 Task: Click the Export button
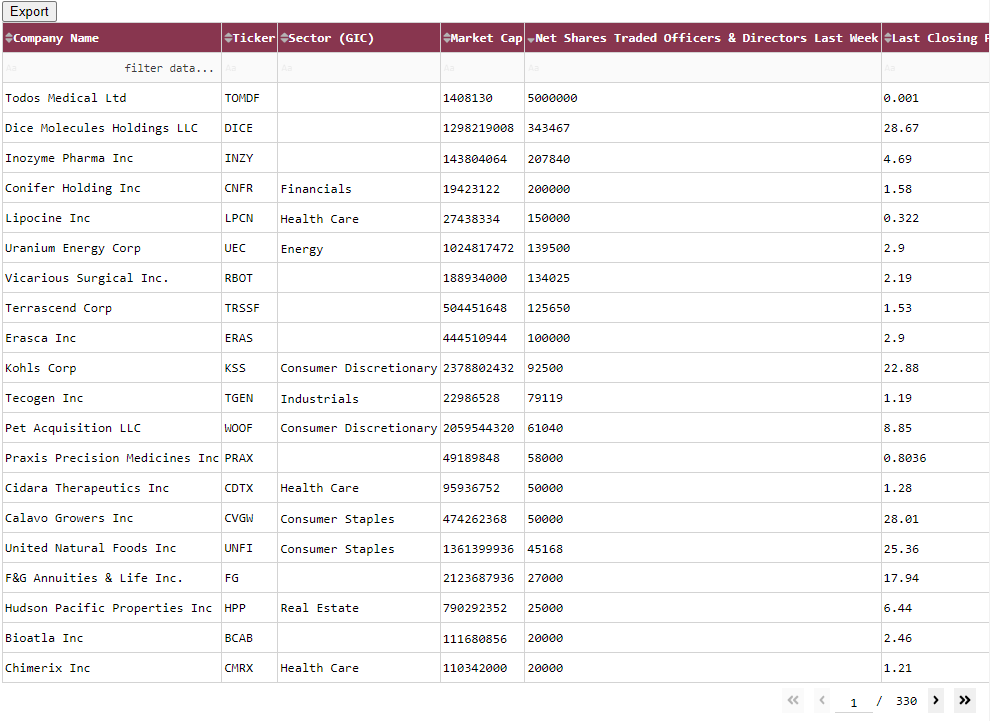[28, 11]
